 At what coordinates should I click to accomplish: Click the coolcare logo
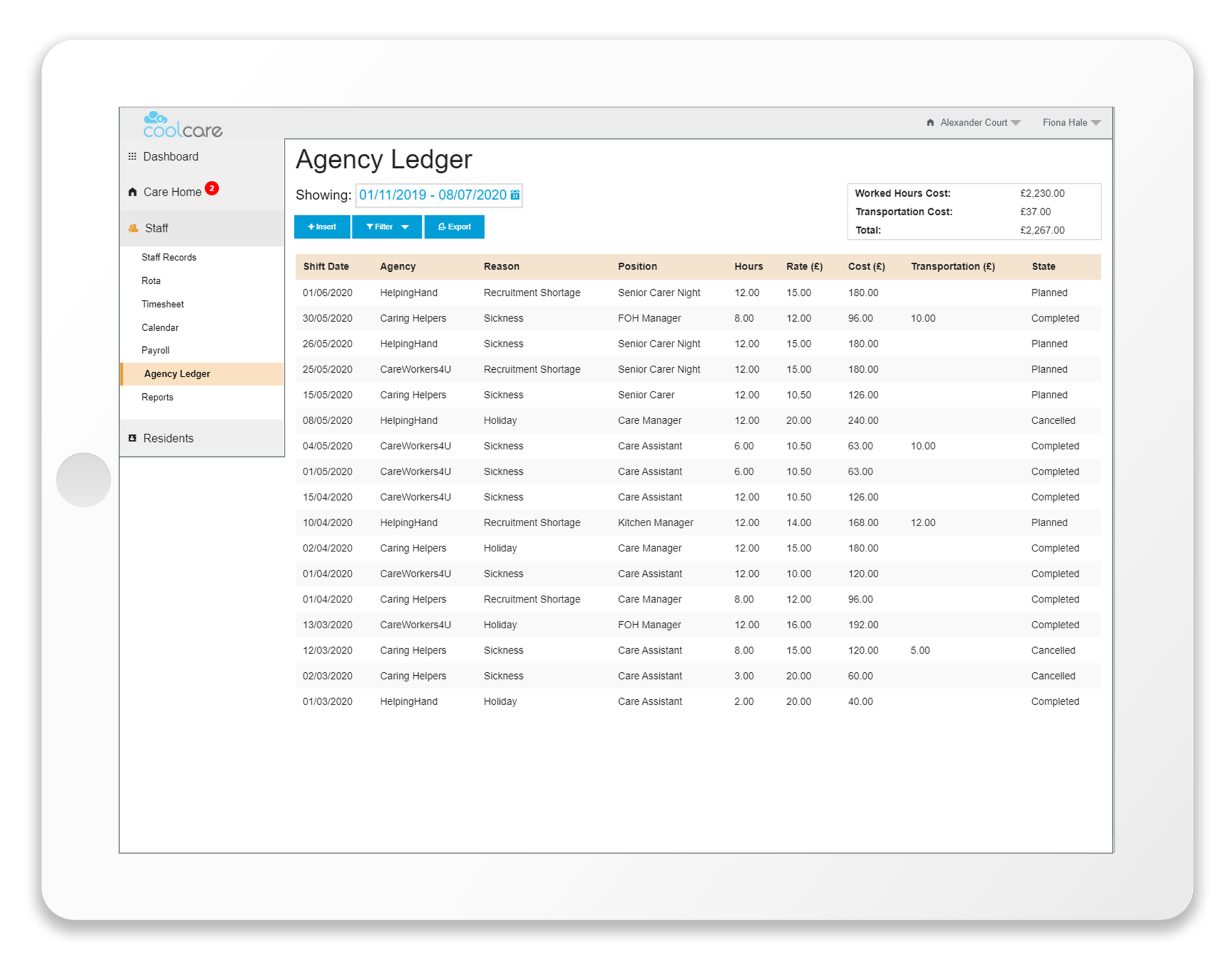point(182,124)
